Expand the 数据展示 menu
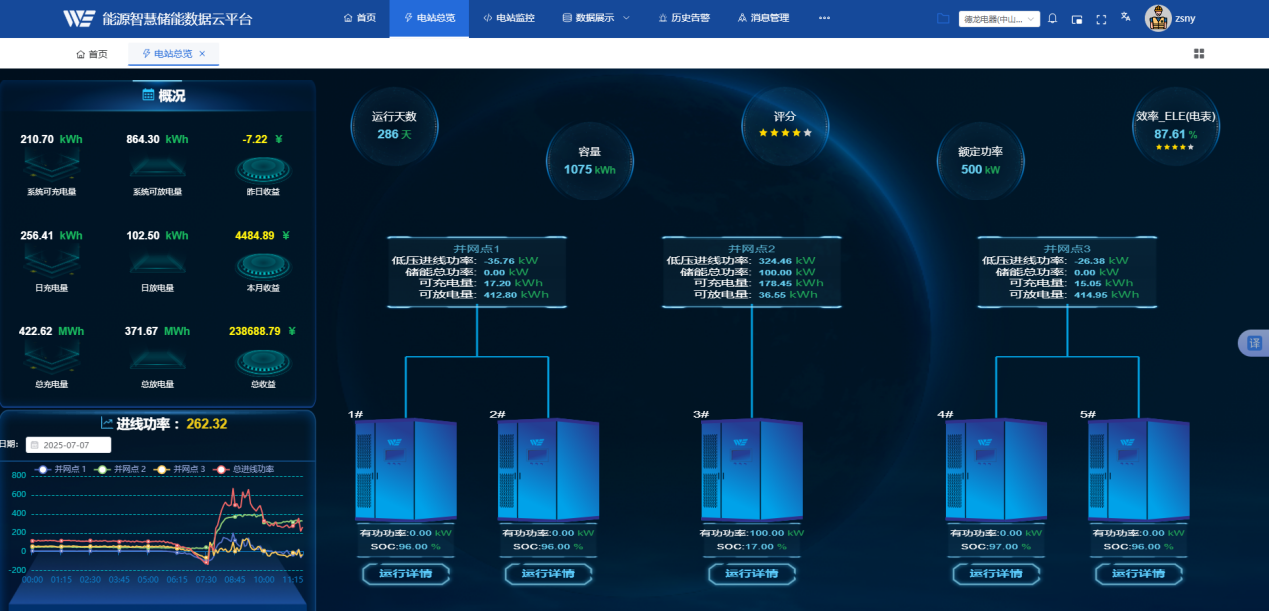1269x611 pixels. pos(595,18)
